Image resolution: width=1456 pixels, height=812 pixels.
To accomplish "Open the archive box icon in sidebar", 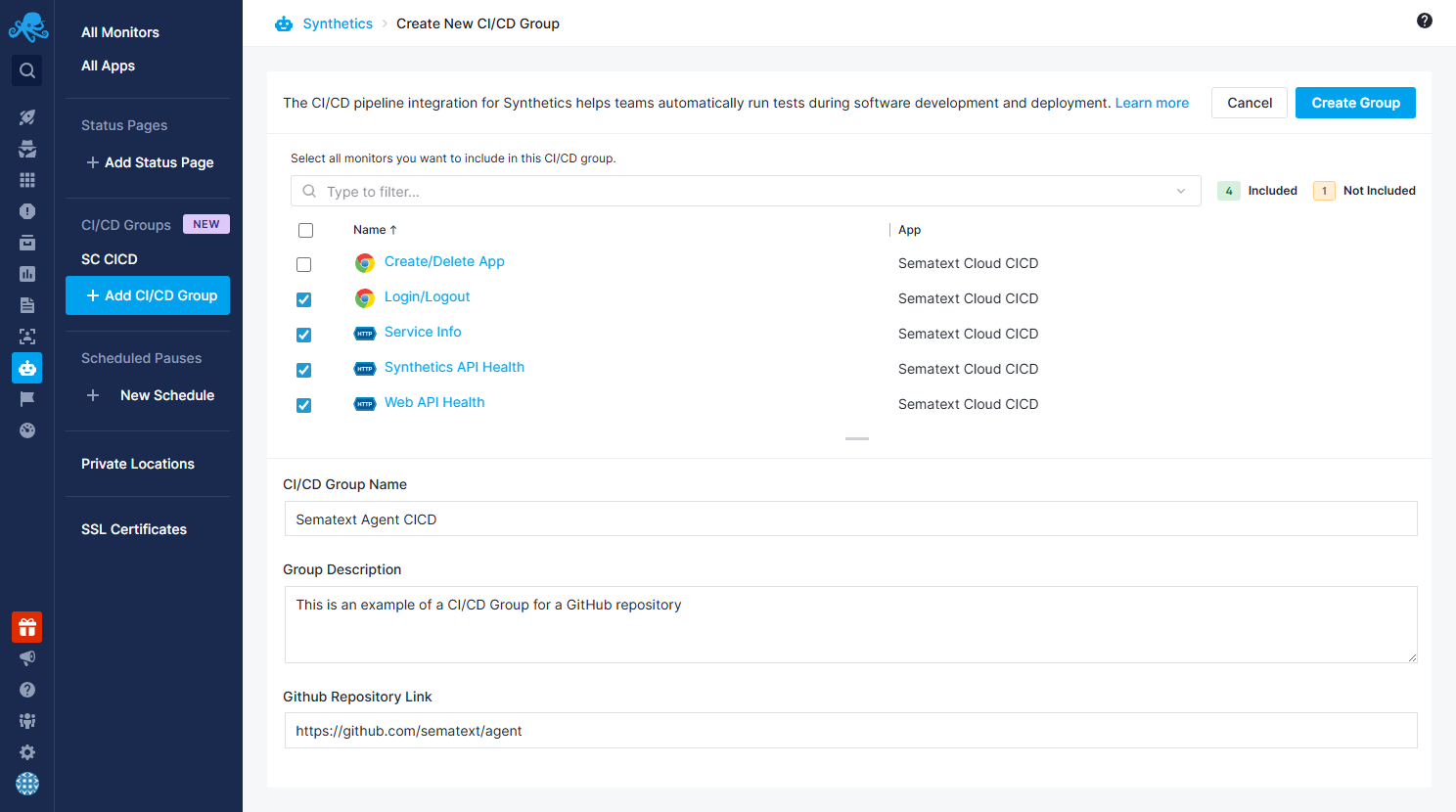I will pyautogui.click(x=27, y=243).
